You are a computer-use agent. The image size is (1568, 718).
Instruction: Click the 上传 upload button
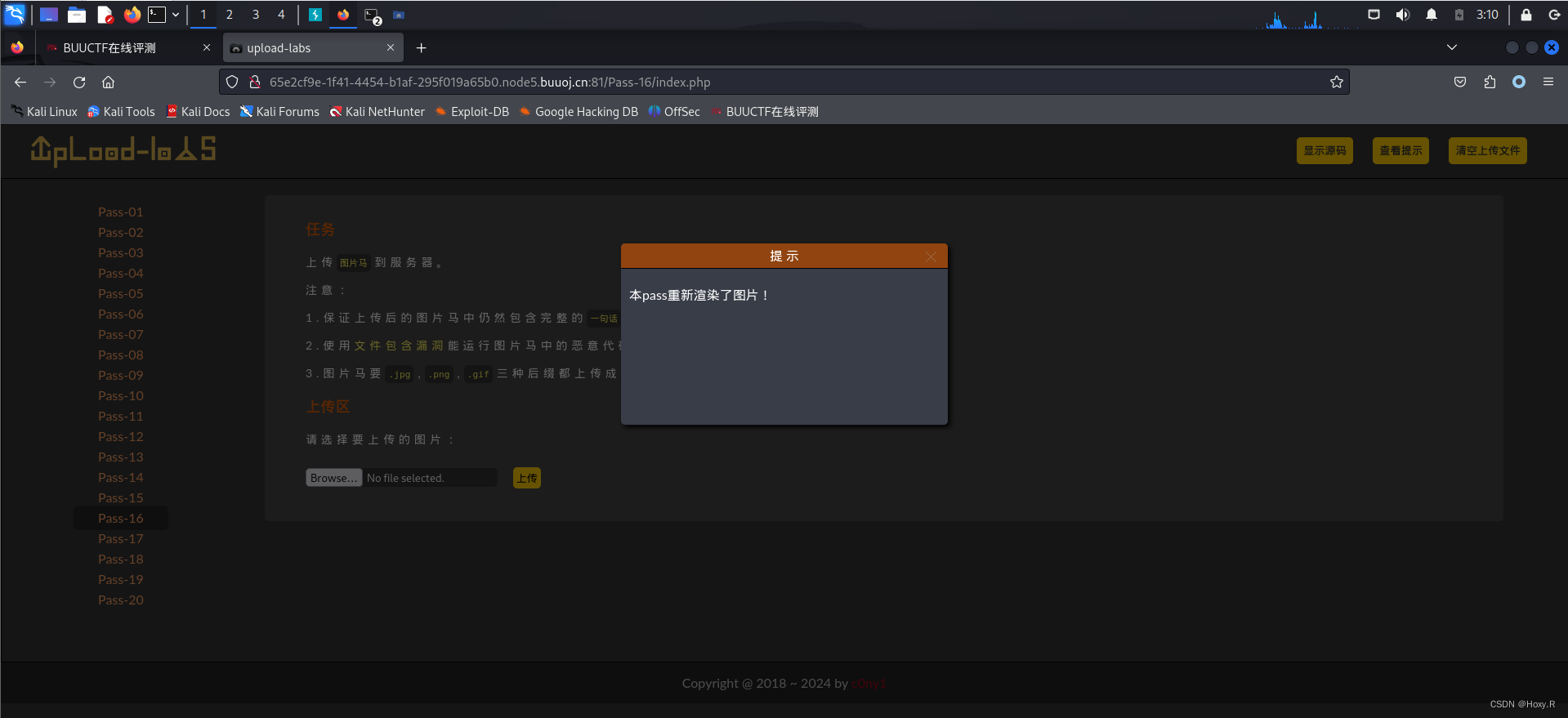(x=527, y=478)
